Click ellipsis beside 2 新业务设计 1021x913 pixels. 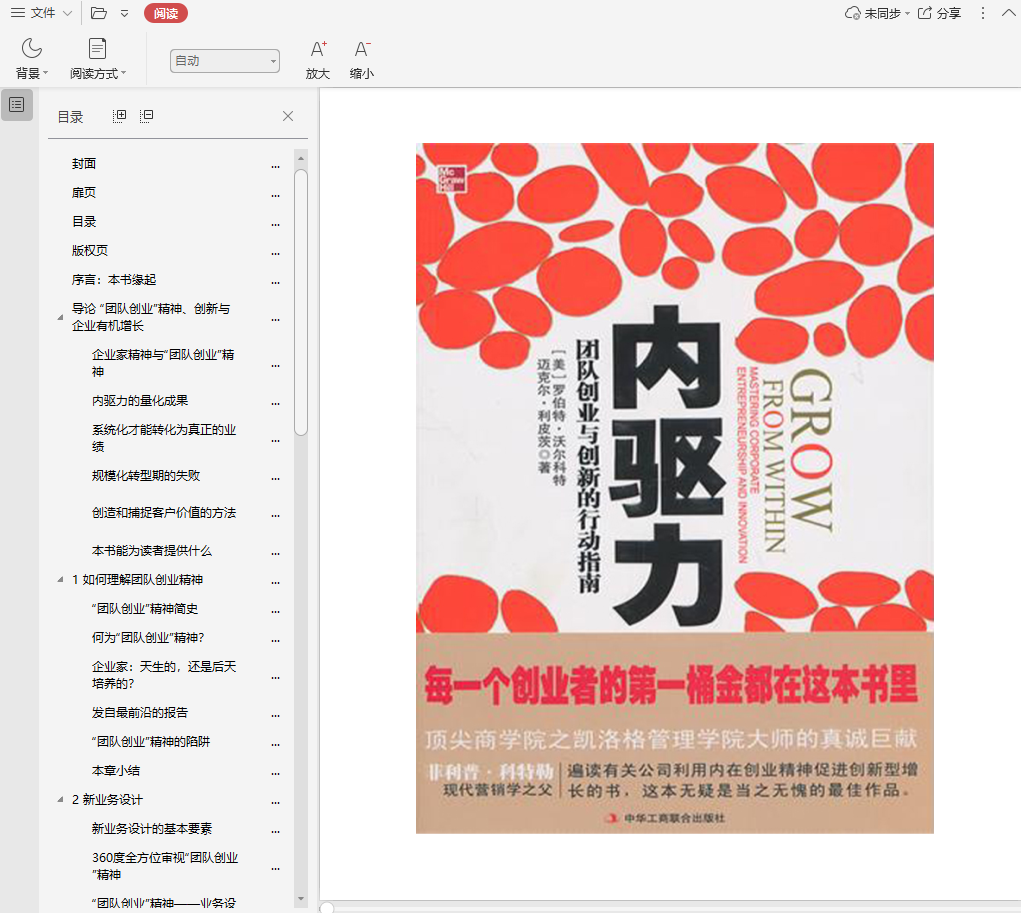pos(275,802)
